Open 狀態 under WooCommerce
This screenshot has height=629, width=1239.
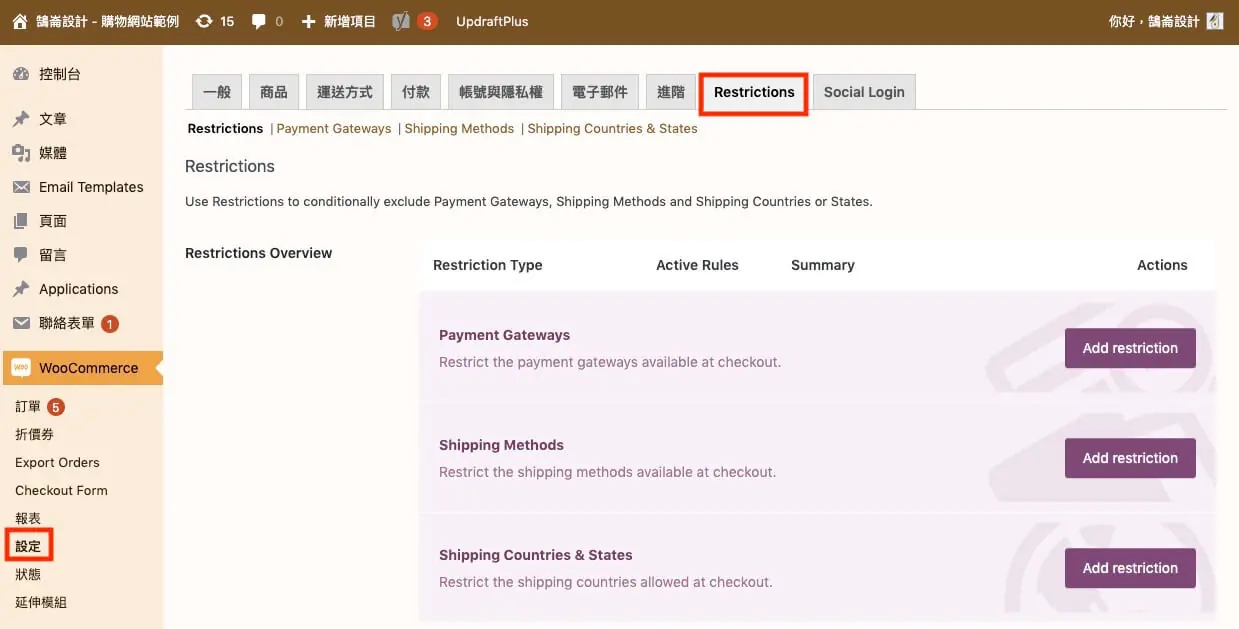pos(28,575)
